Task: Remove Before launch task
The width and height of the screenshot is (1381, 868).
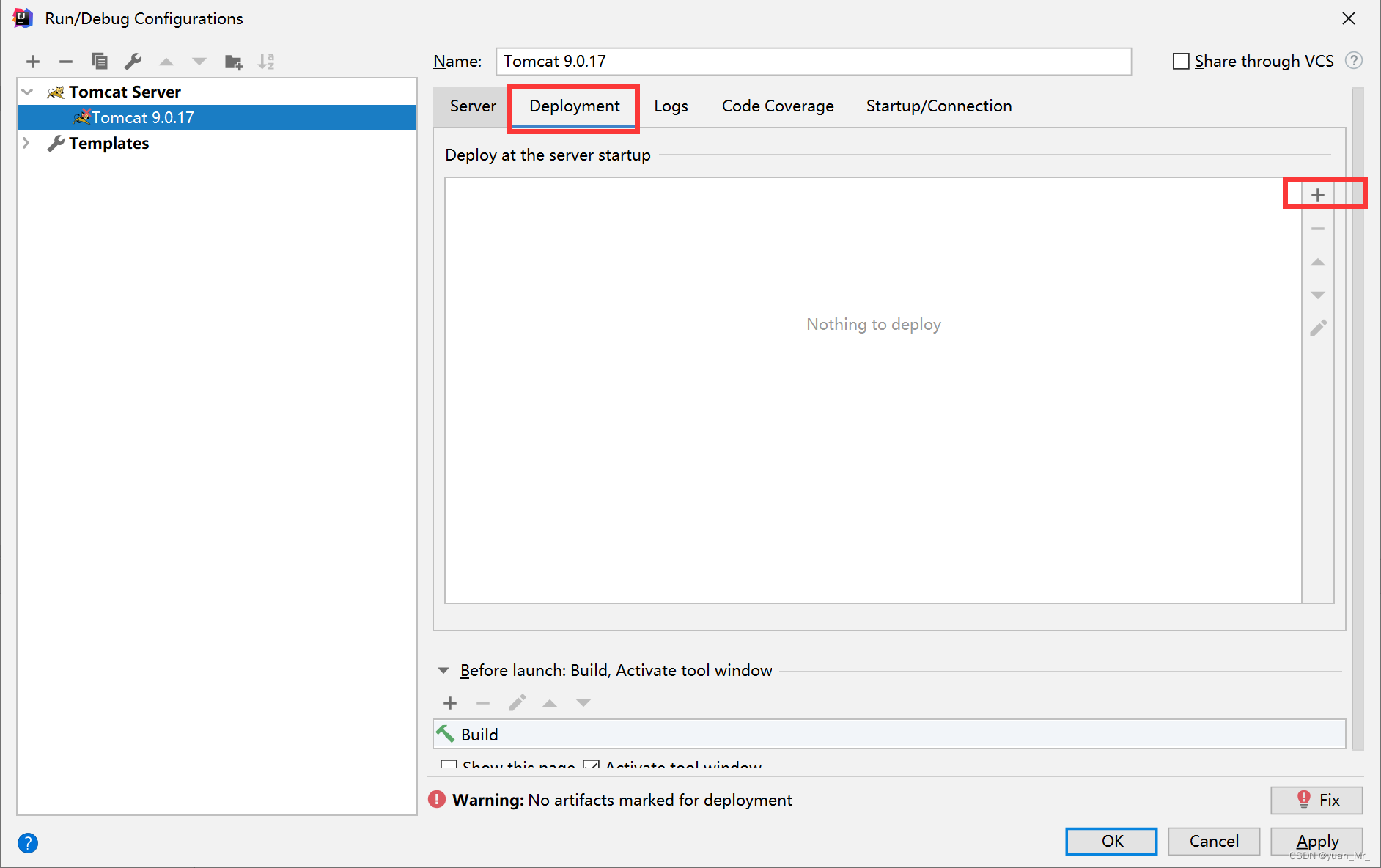Action: click(x=483, y=703)
